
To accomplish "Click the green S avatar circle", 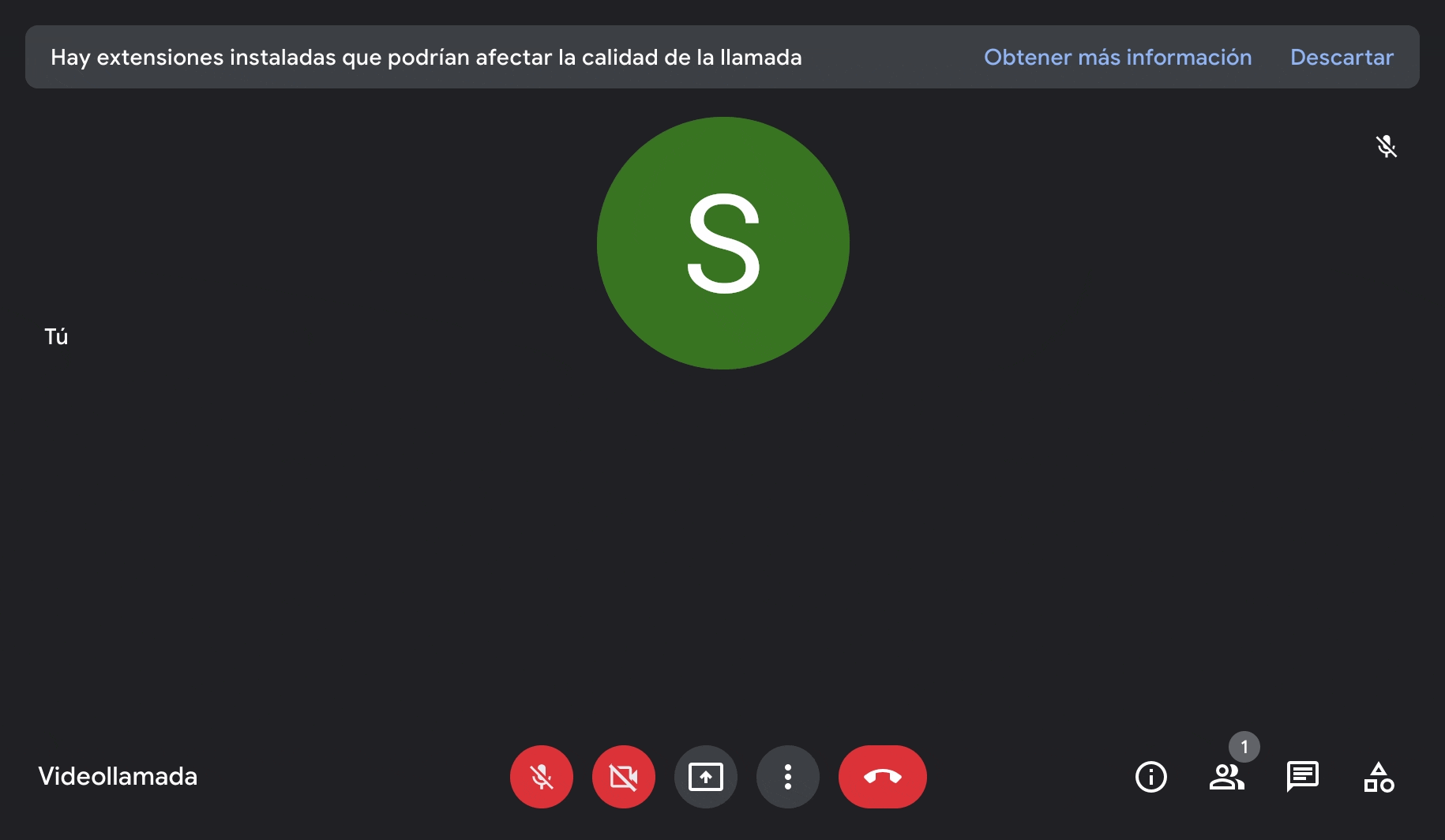I will pyautogui.click(x=723, y=243).
